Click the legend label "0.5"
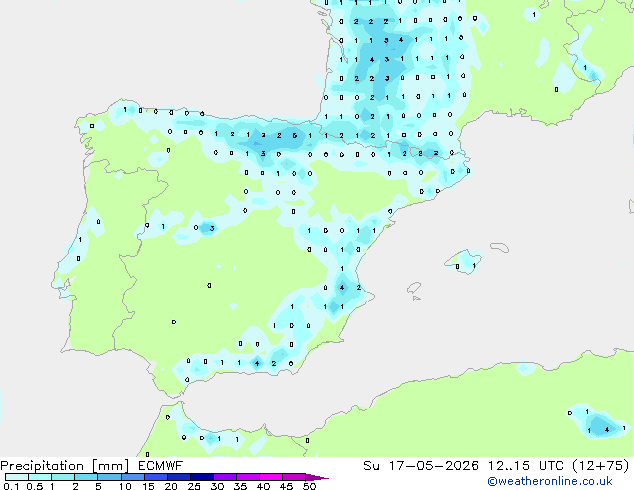 35,486
